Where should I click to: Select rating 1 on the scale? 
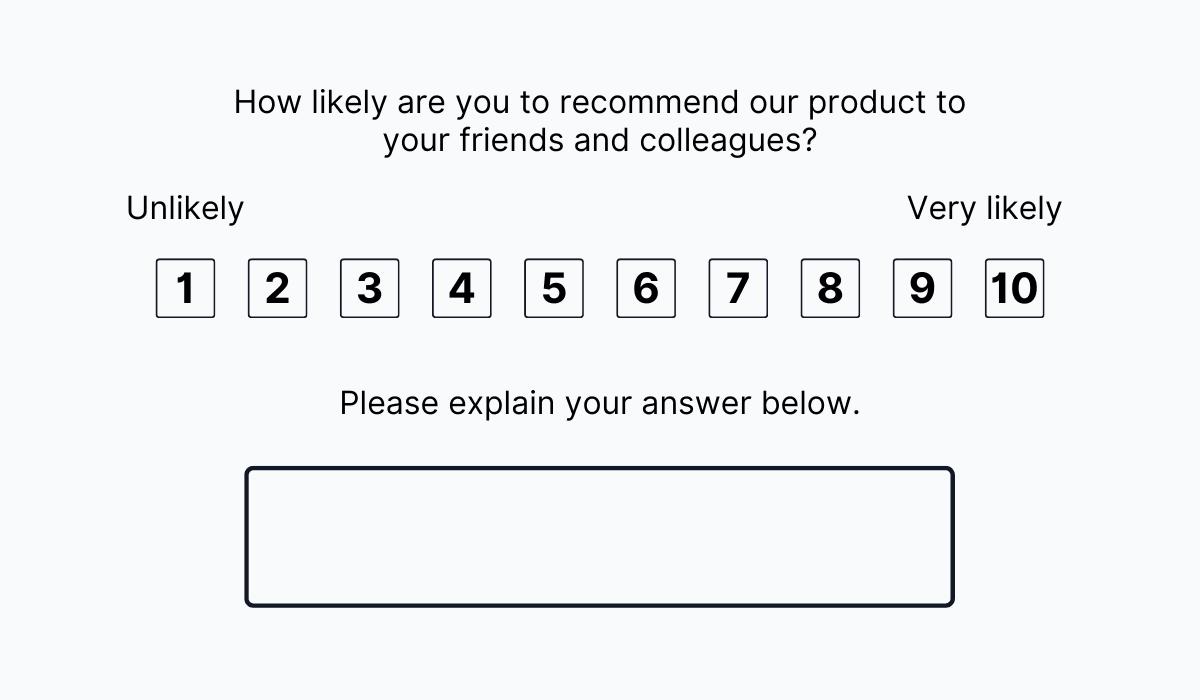click(x=185, y=288)
